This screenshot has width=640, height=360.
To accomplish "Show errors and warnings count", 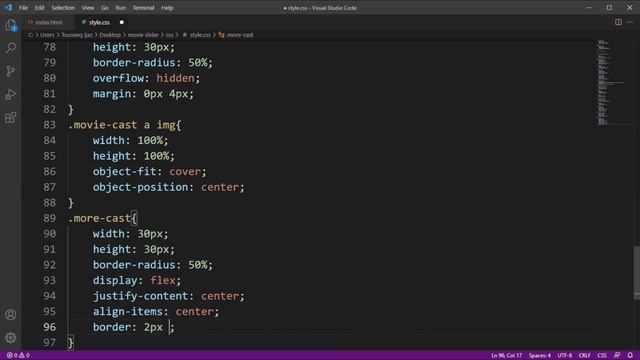I will 18,356.
